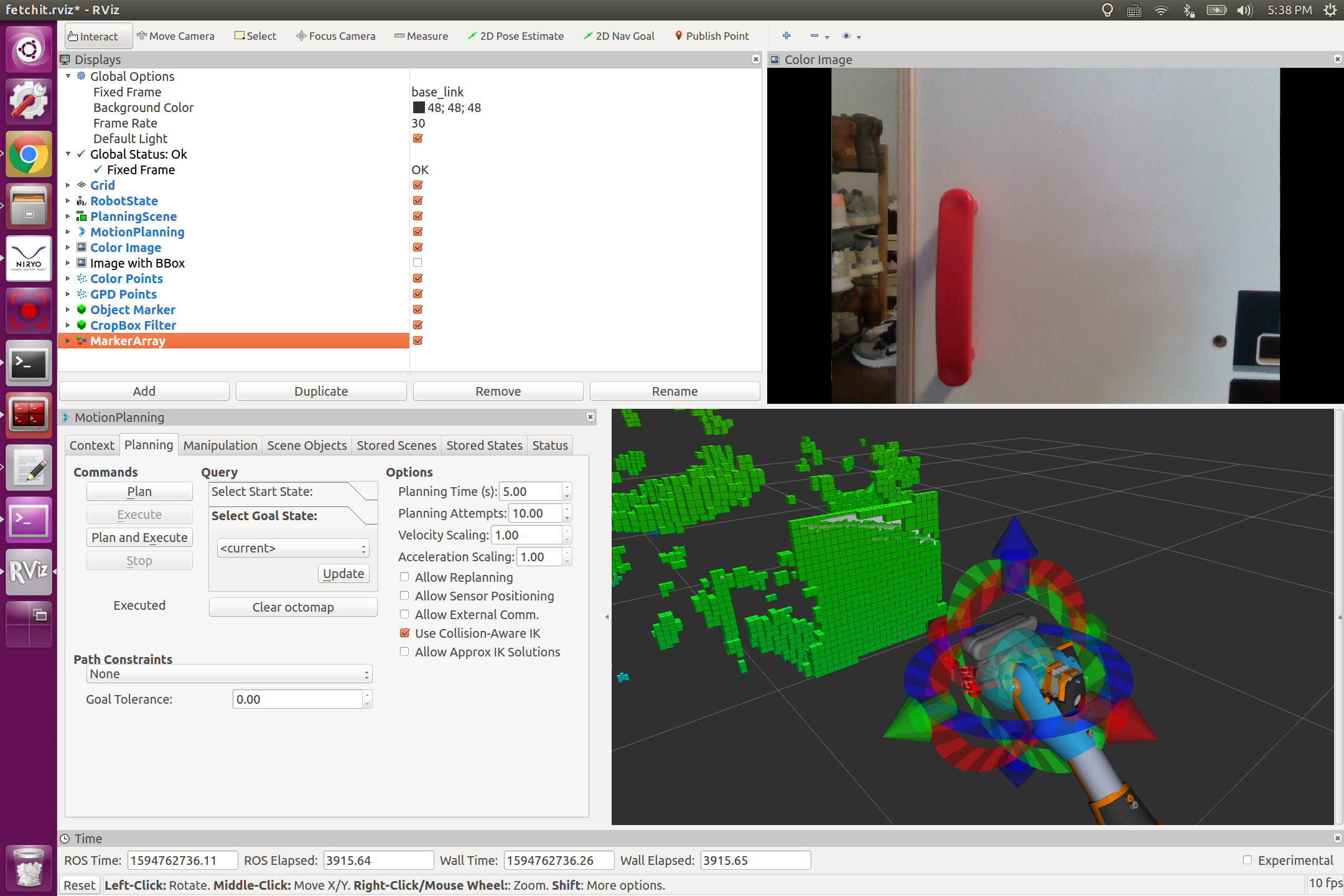Choose the Measure tool

click(421, 35)
